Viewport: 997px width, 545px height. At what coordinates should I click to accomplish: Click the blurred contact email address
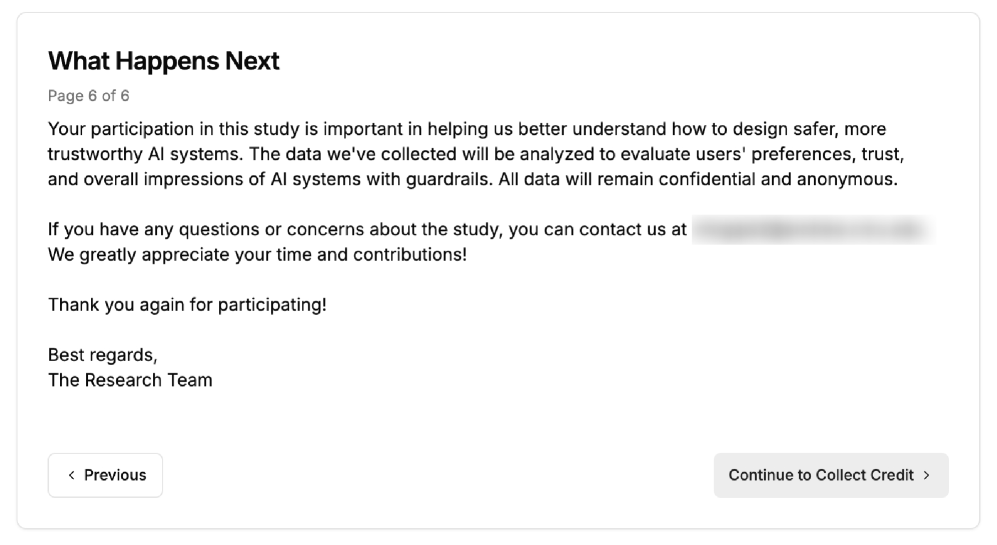click(x=810, y=230)
